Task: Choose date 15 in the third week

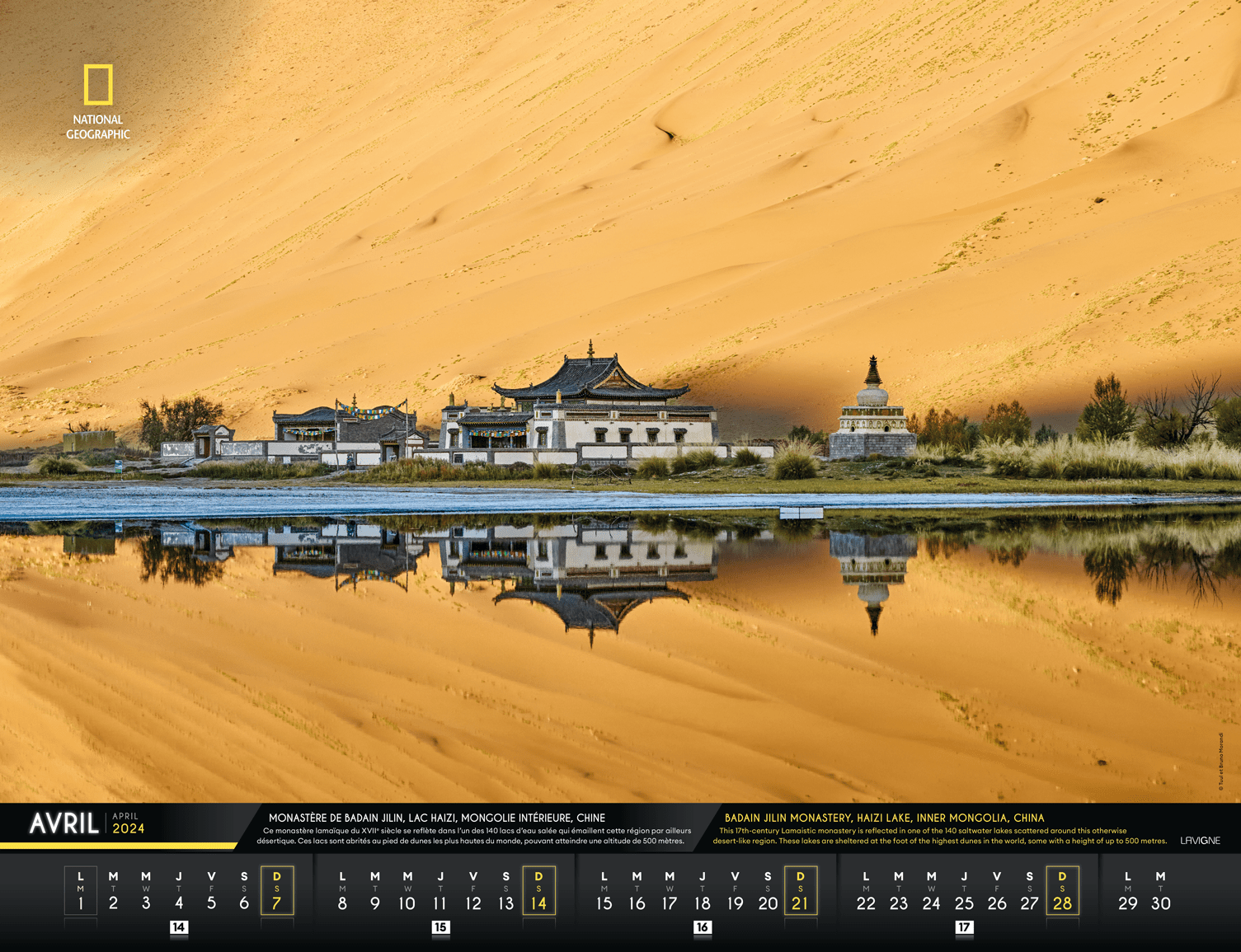Action: click(604, 903)
